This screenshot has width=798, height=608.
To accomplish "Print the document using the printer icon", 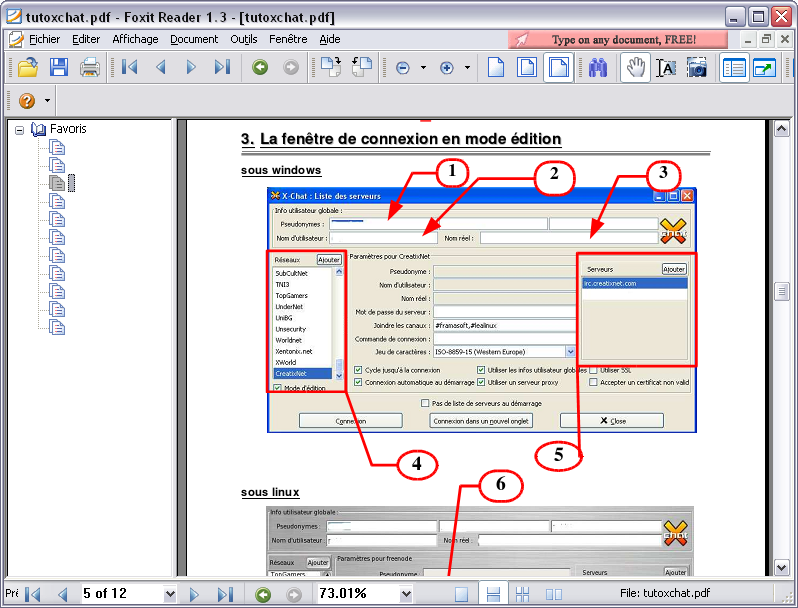I will click(x=90, y=67).
